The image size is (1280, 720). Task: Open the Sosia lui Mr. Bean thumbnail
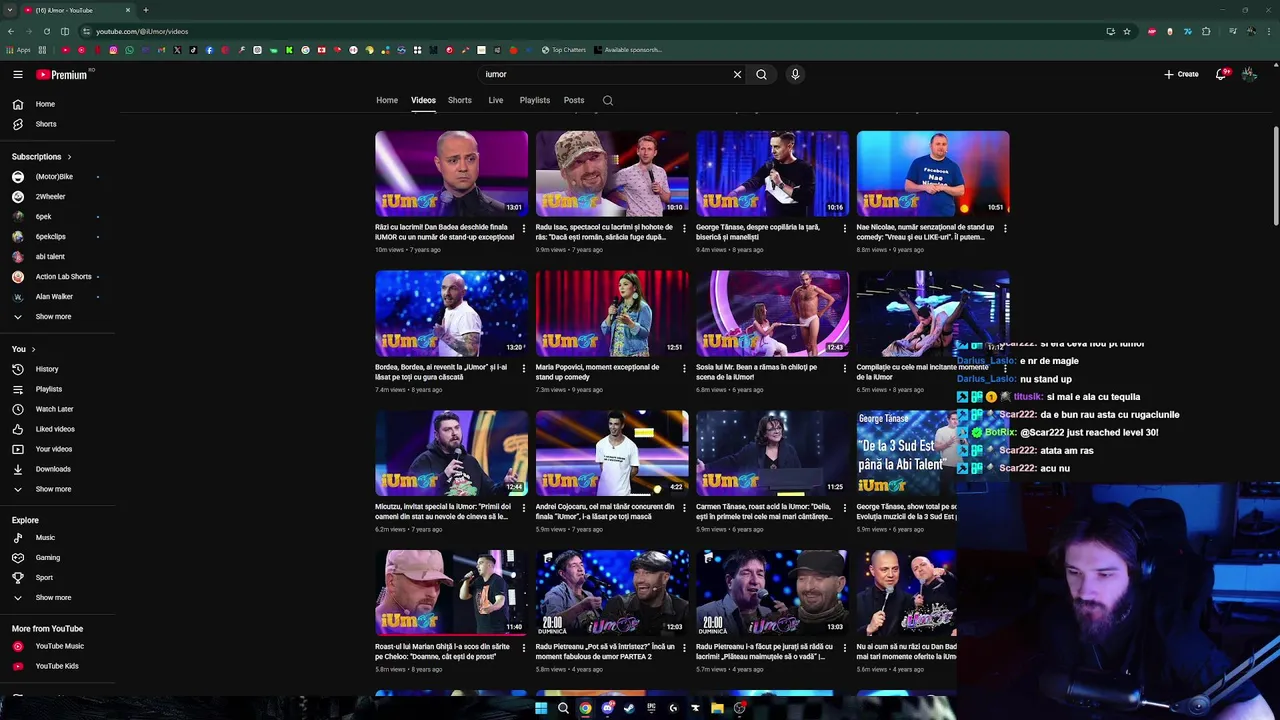[772, 314]
